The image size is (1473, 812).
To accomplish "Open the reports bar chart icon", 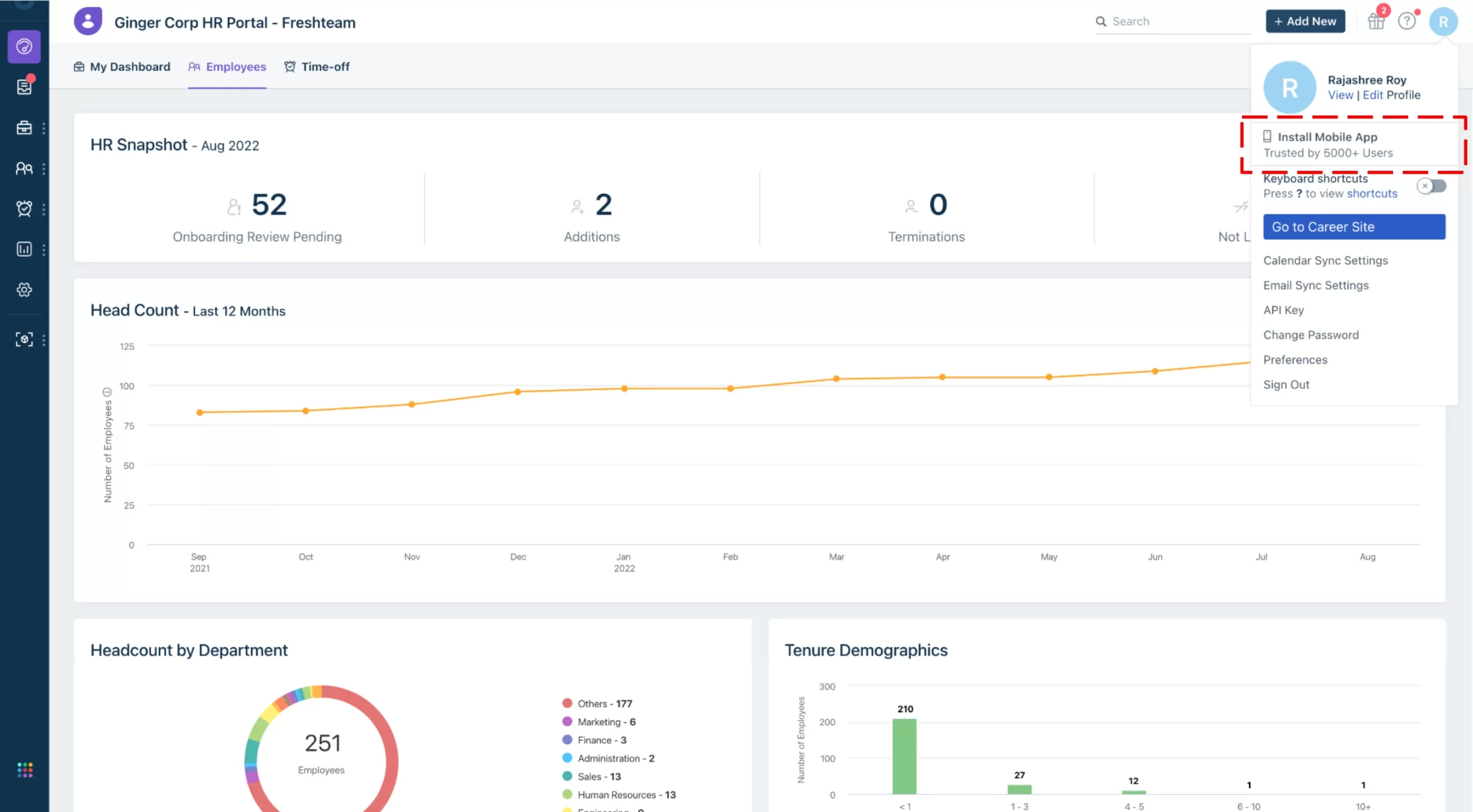I will click(24, 249).
